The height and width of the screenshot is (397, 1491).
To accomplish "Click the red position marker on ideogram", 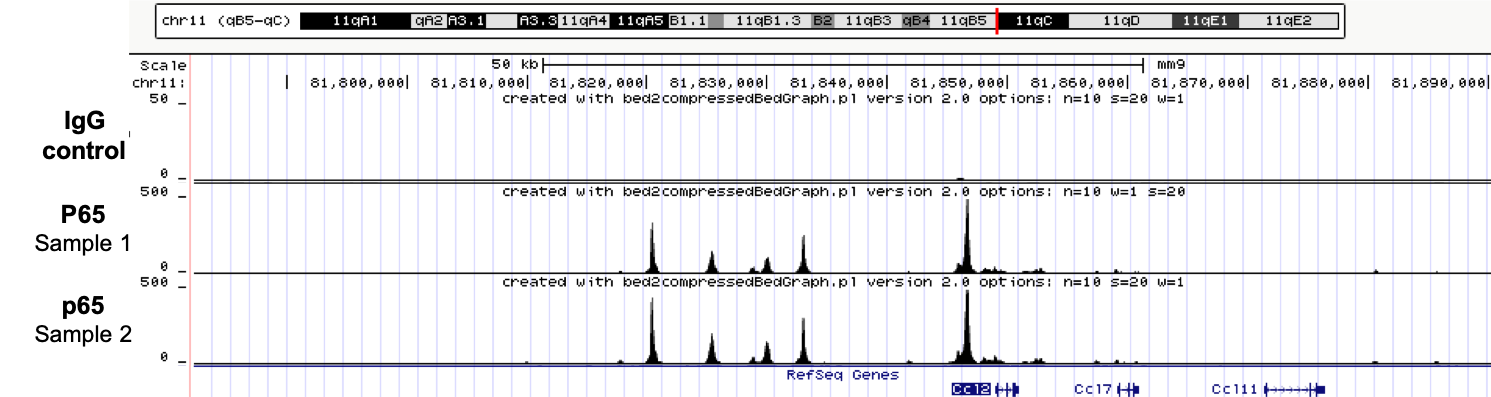I will [997, 20].
